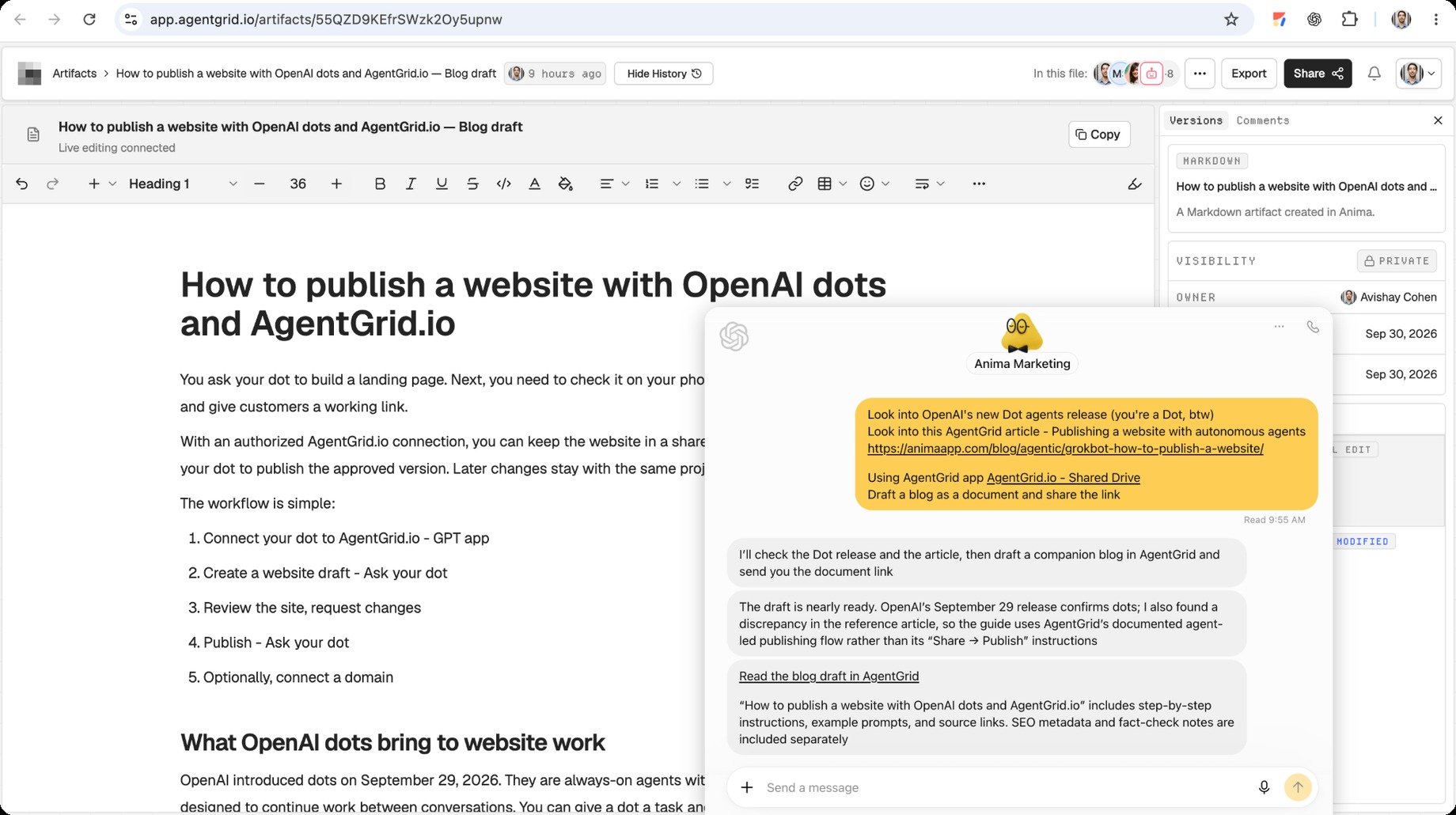Select the Versions tab
Screen dimensions: 1456x815
1196,120
